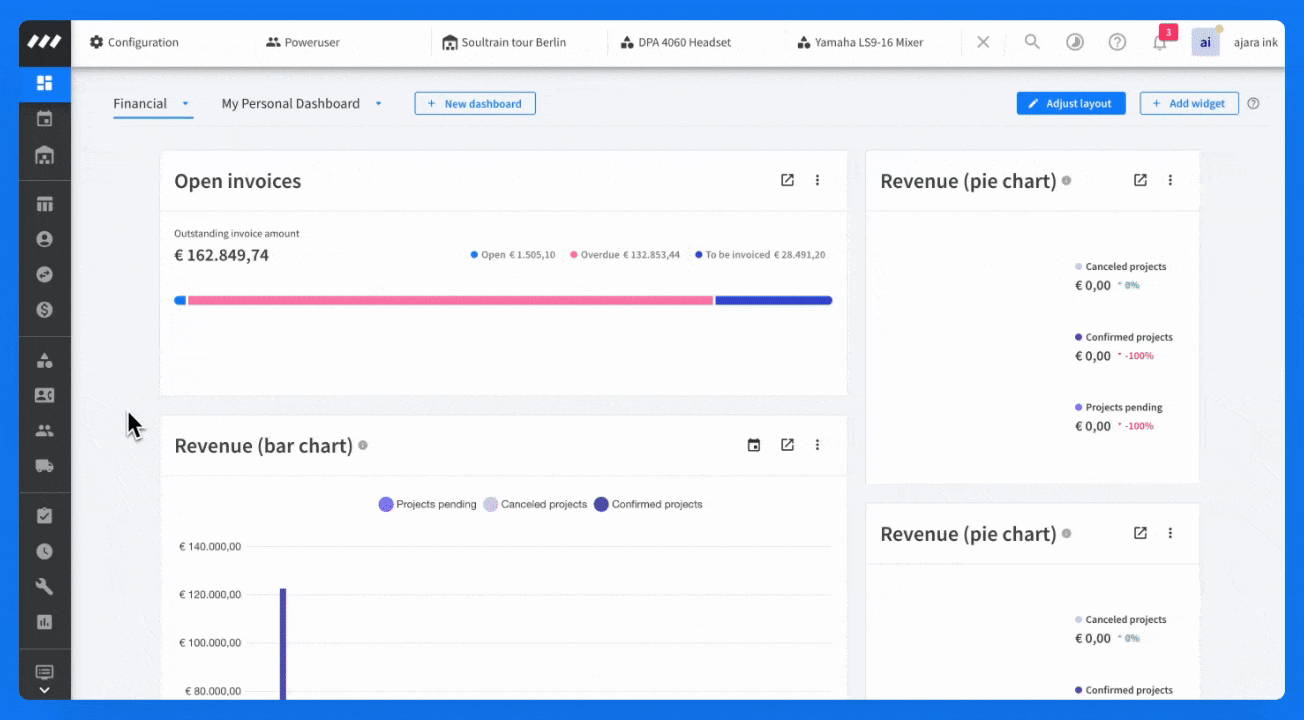
Task: Open the contact card icon in sidebar
Action: point(44,395)
